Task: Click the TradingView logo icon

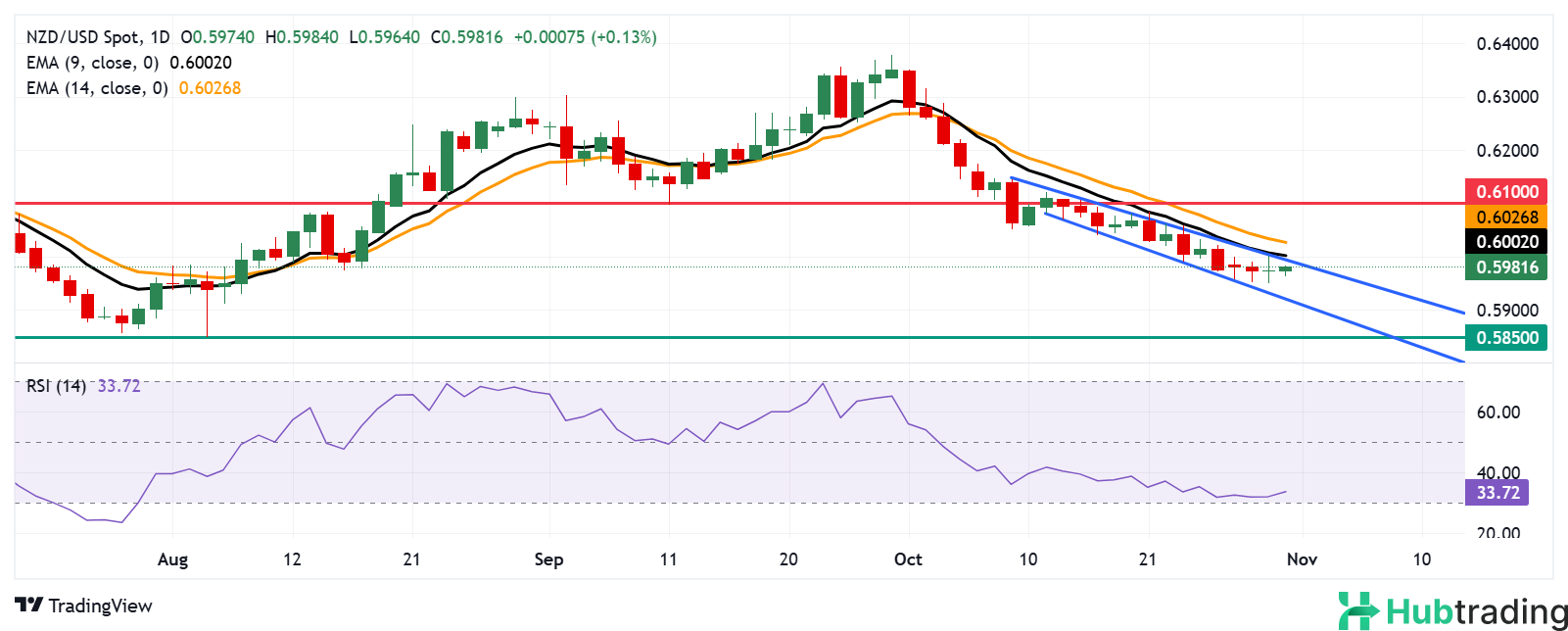Action: coord(29,606)
